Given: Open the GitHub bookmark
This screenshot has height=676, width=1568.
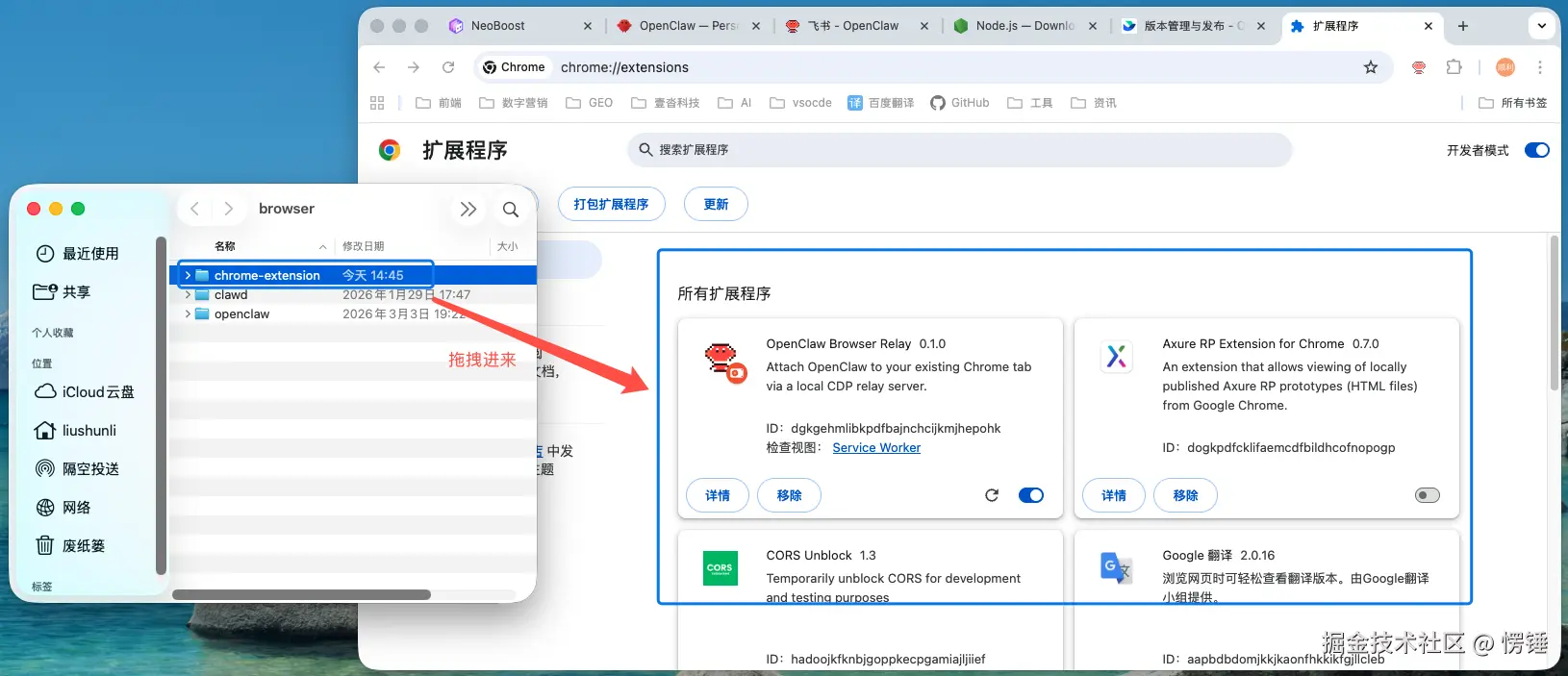Looking at the screenshot, I should pyautogui.click(x=960, y=103).
